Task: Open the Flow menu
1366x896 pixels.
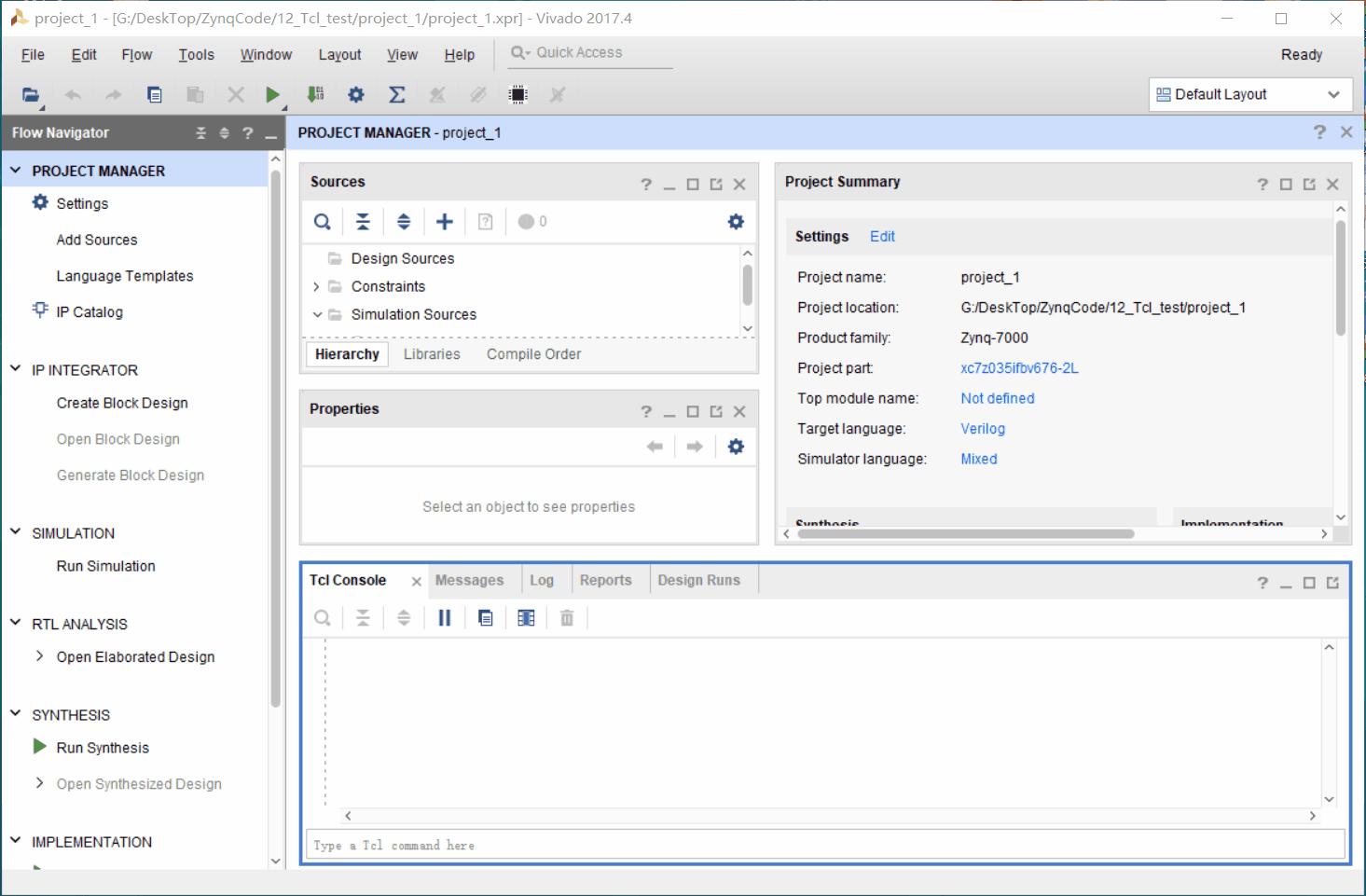Action: (137, 55)
